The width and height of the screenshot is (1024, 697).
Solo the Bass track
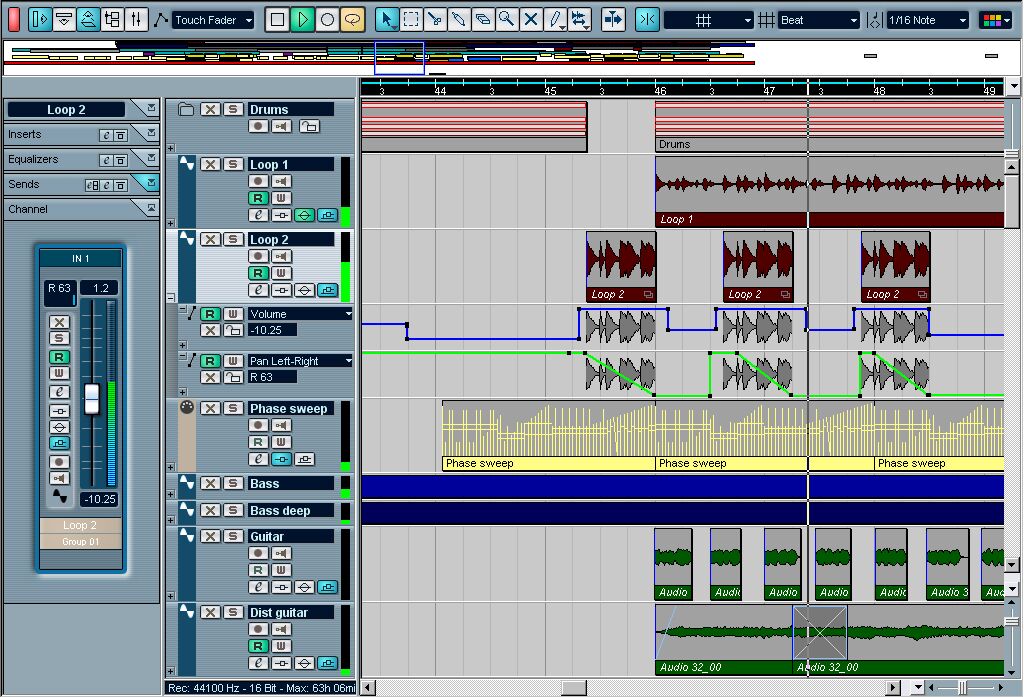(x=233, y=483)
